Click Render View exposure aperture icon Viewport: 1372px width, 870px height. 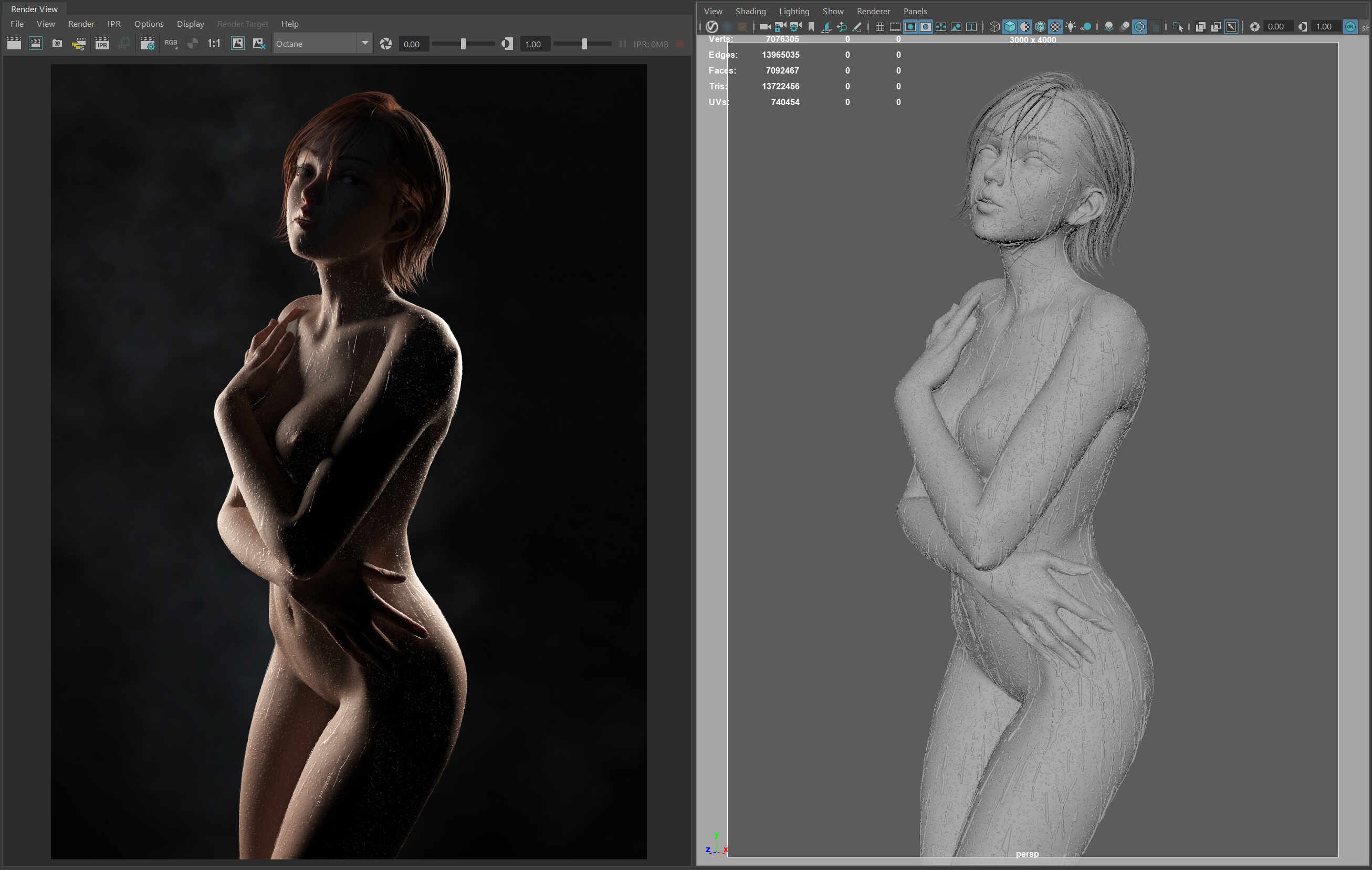click(x=386, y=44)
